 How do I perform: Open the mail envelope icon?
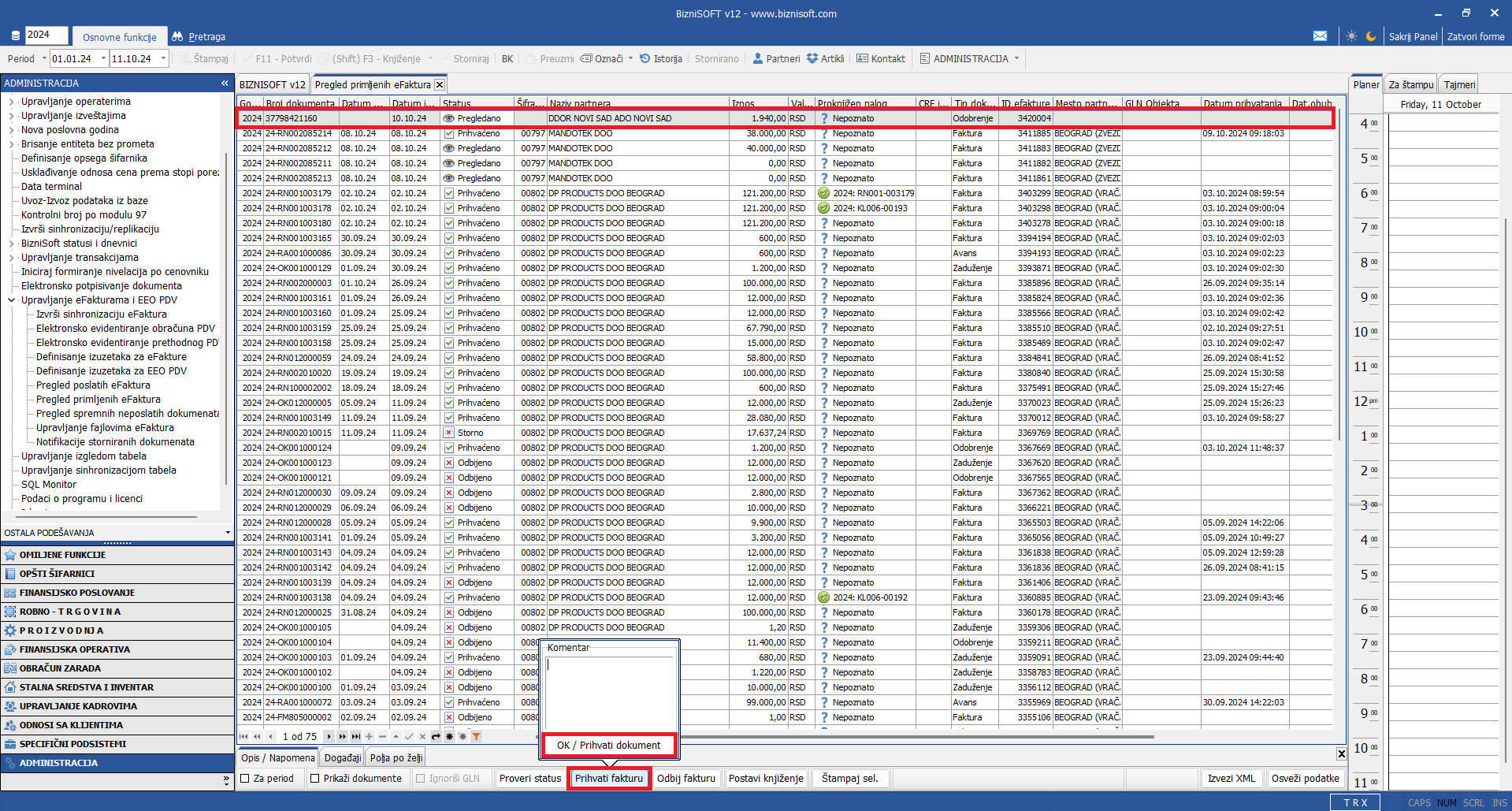click(x=1320, y=36)
